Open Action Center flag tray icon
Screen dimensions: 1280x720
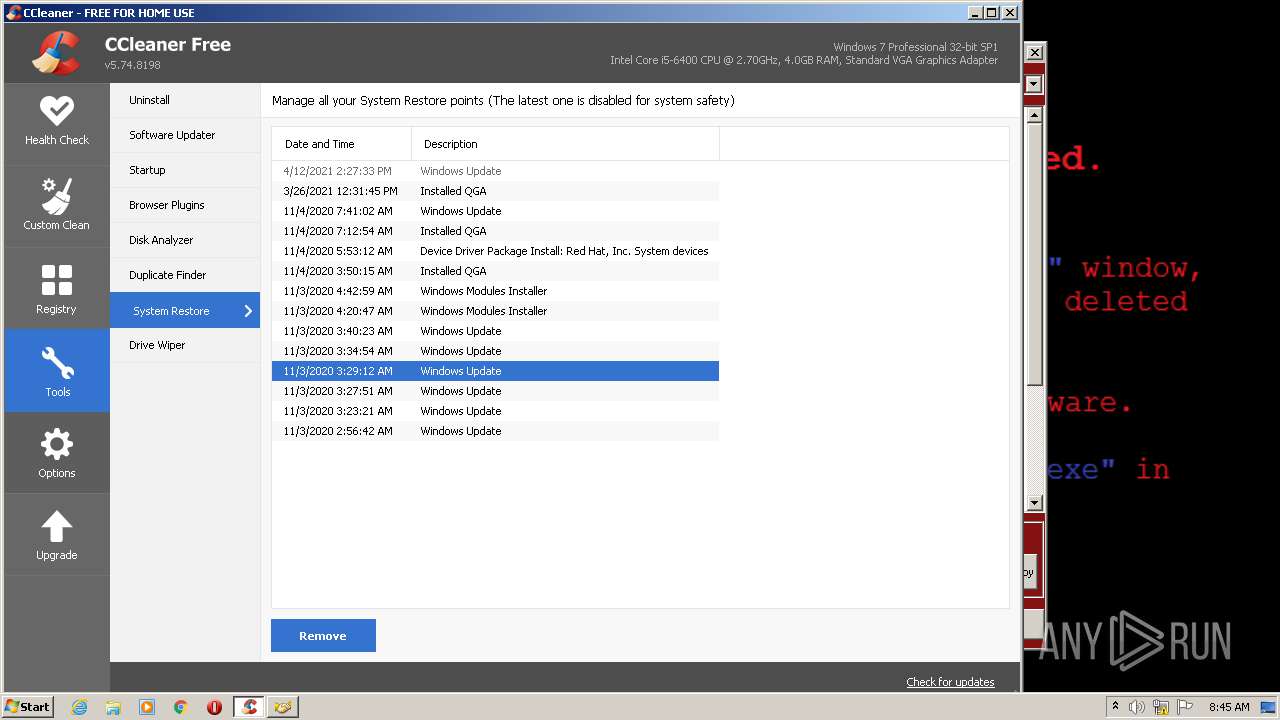[1185, 707]
